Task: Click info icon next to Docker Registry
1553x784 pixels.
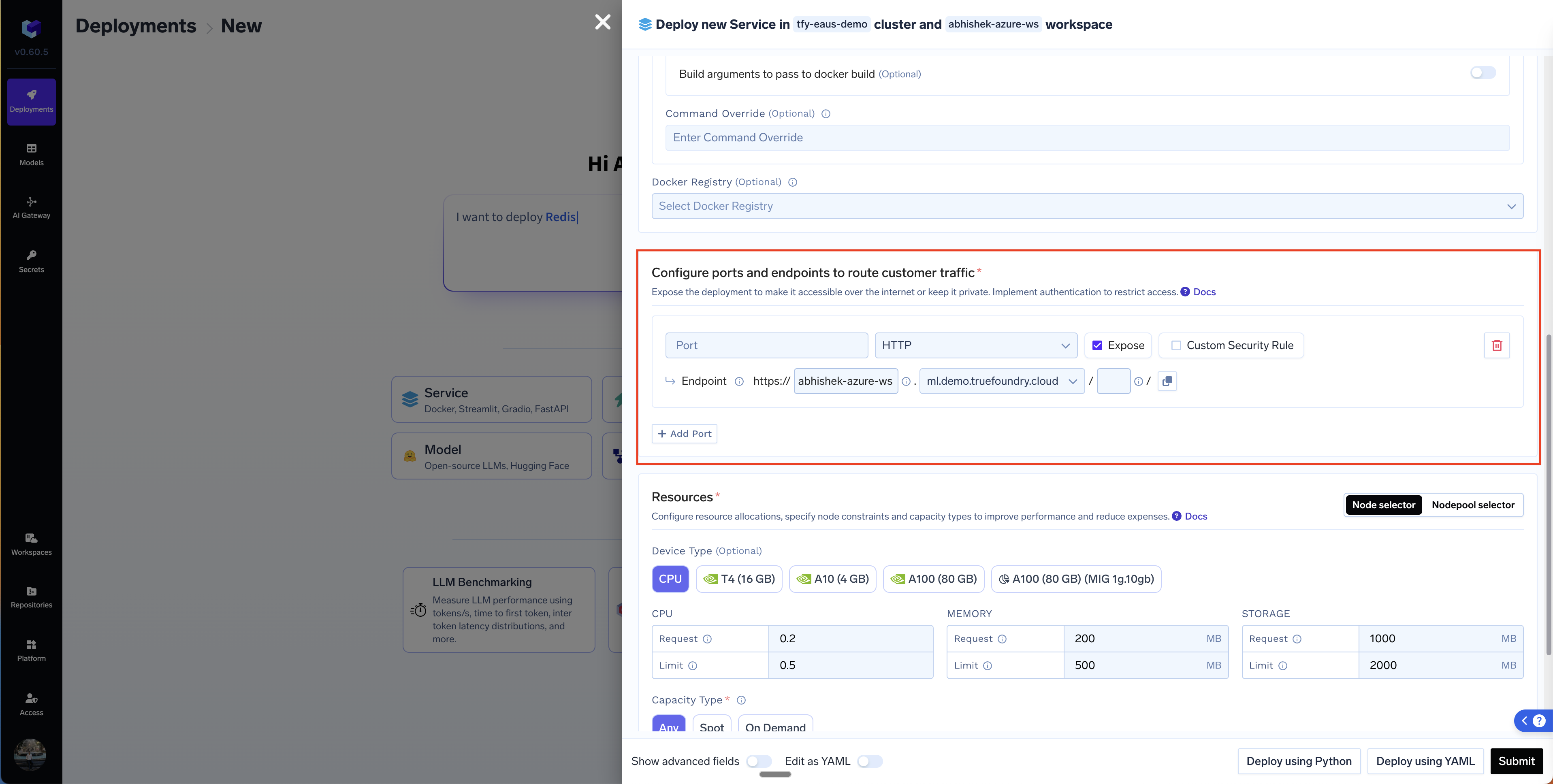Action: (793, 182)
